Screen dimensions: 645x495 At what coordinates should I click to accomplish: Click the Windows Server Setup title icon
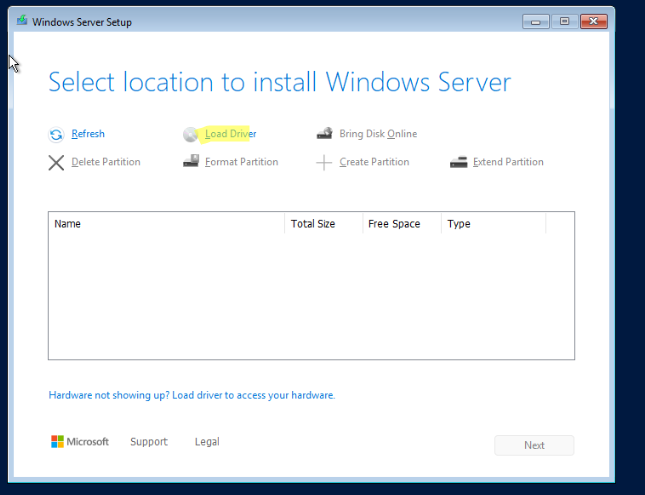22,21
